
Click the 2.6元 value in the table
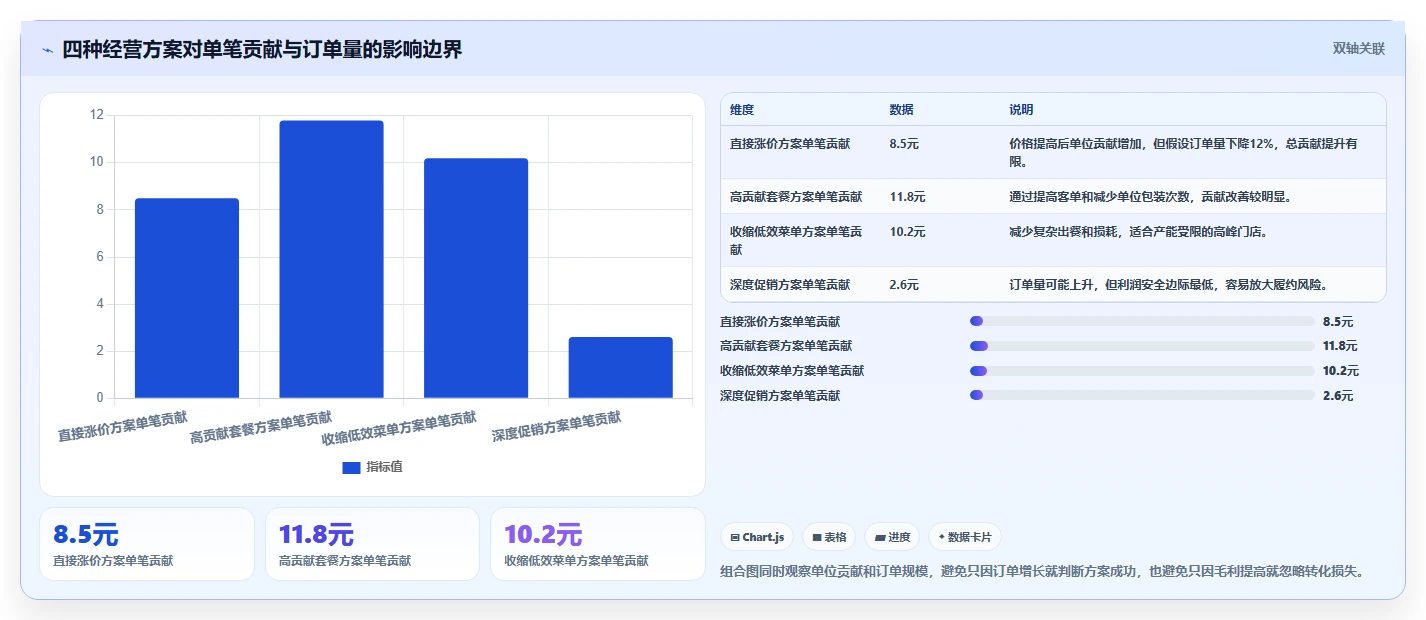[x=904, y=285]
